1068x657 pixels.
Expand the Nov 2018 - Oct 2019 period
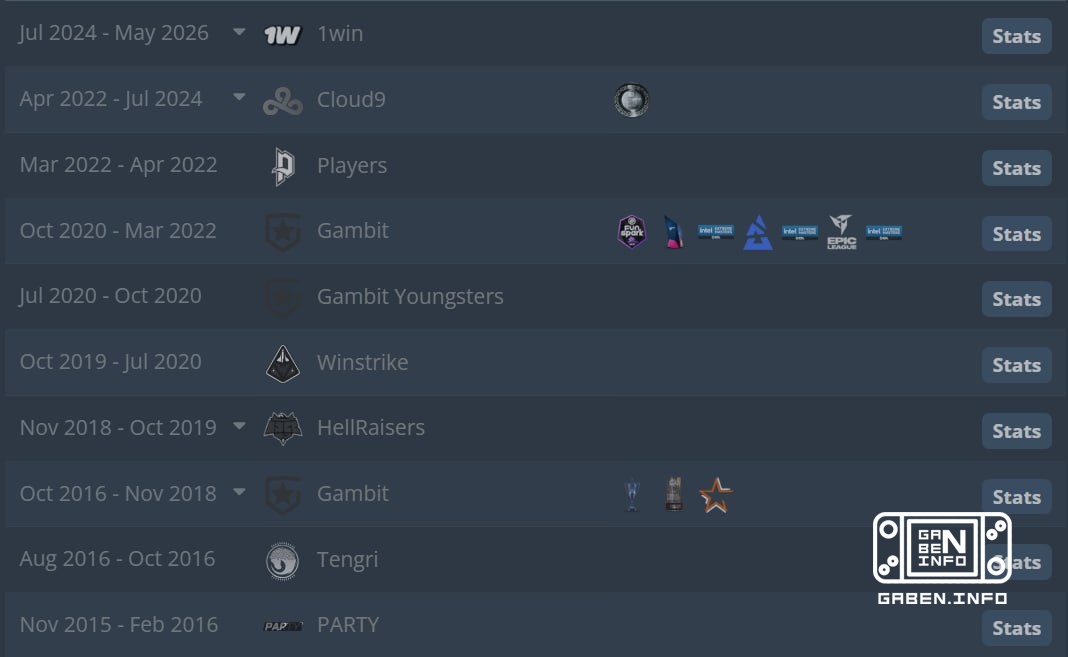239,426
